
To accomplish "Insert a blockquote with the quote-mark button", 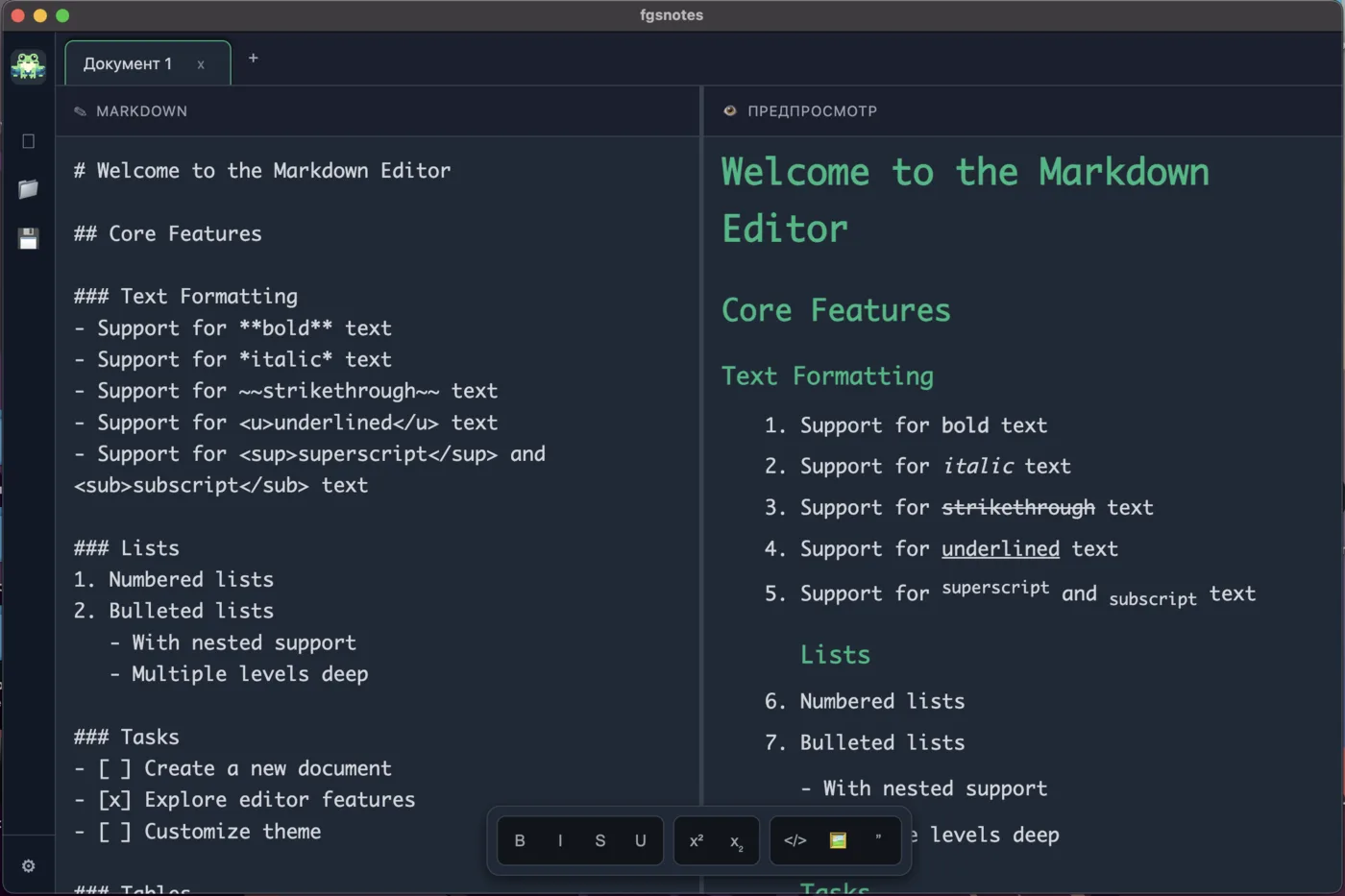I will [878, 840].
